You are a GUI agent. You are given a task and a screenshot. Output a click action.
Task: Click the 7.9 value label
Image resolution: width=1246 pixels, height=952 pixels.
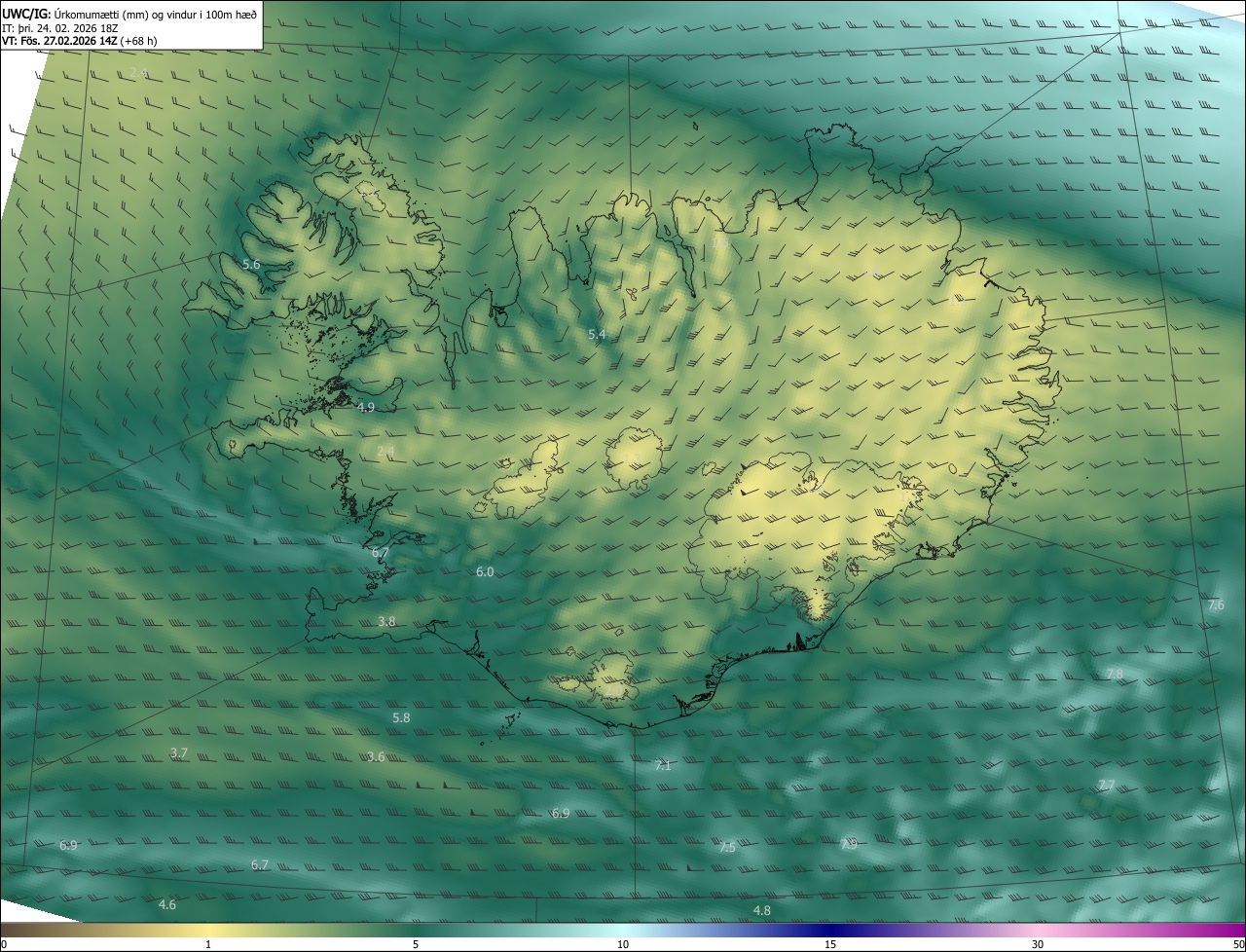pos(848,845)
